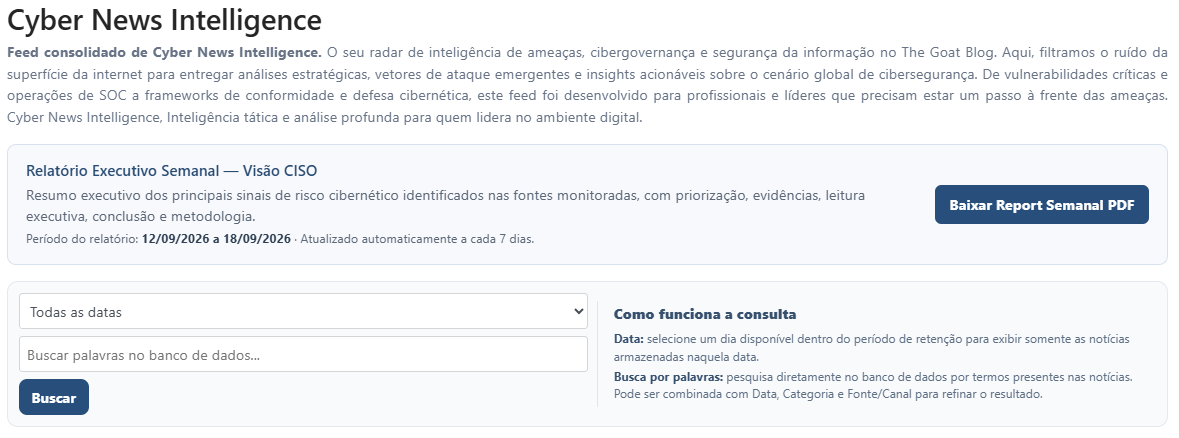Screen dimensions: 1179x438
Task: Click the report period dates 12/09/2026 a 18/09/2026
Action: 217,239
